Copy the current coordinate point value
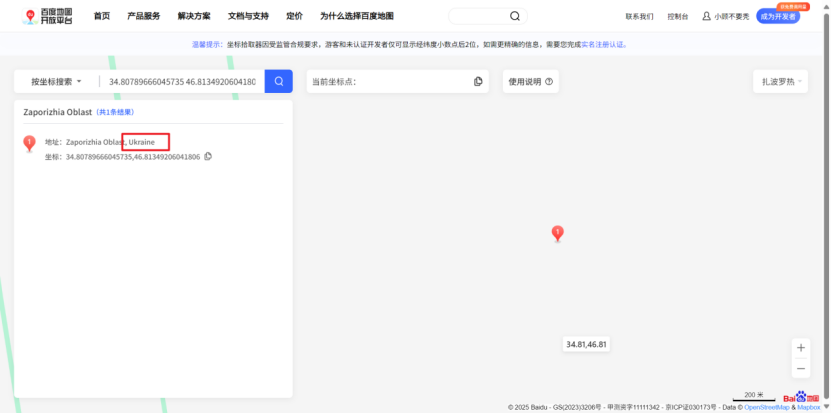Image resolution: width=831 pixels, height=414 pixels. coord(478,82)
